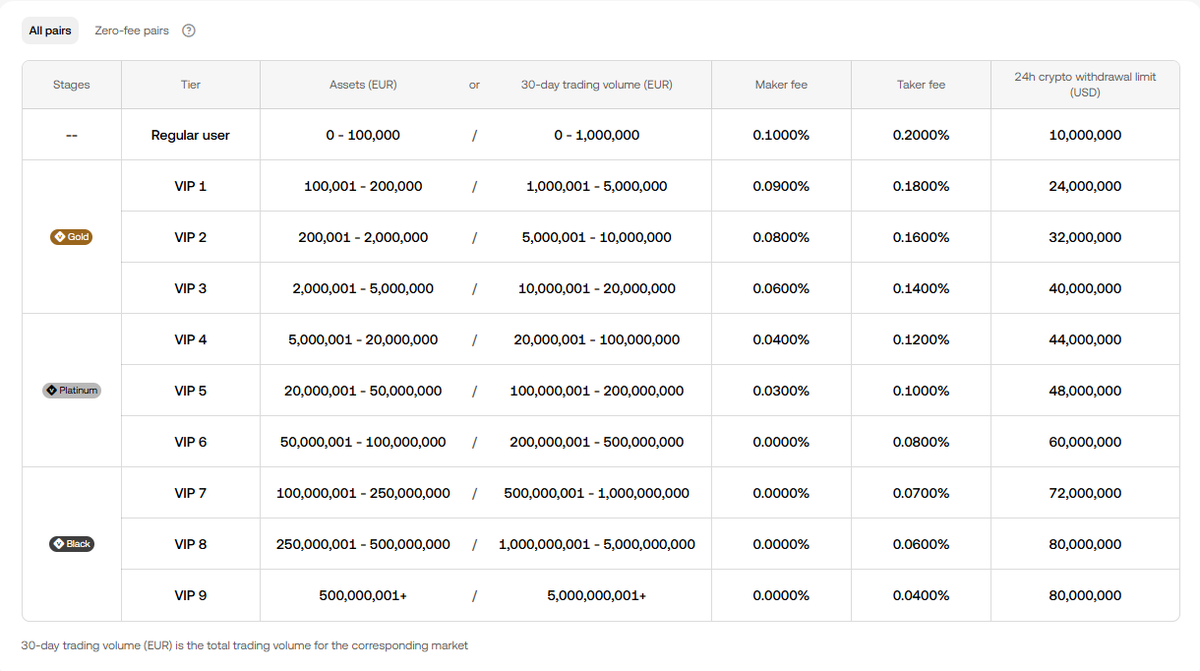Image resolution: width=1200 pixels, height=671 pixels.
Task: Click trading volume 20,000,001 - 100,000,000
Action: click(x=597, y=339)
